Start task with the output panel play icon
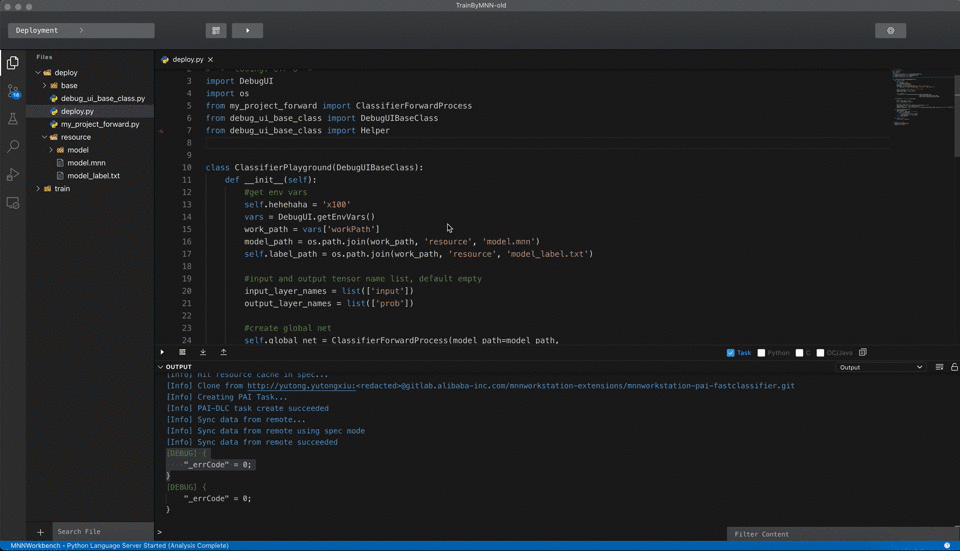The width and height of the screenshot is (960, 551). [x=162, y=352]
